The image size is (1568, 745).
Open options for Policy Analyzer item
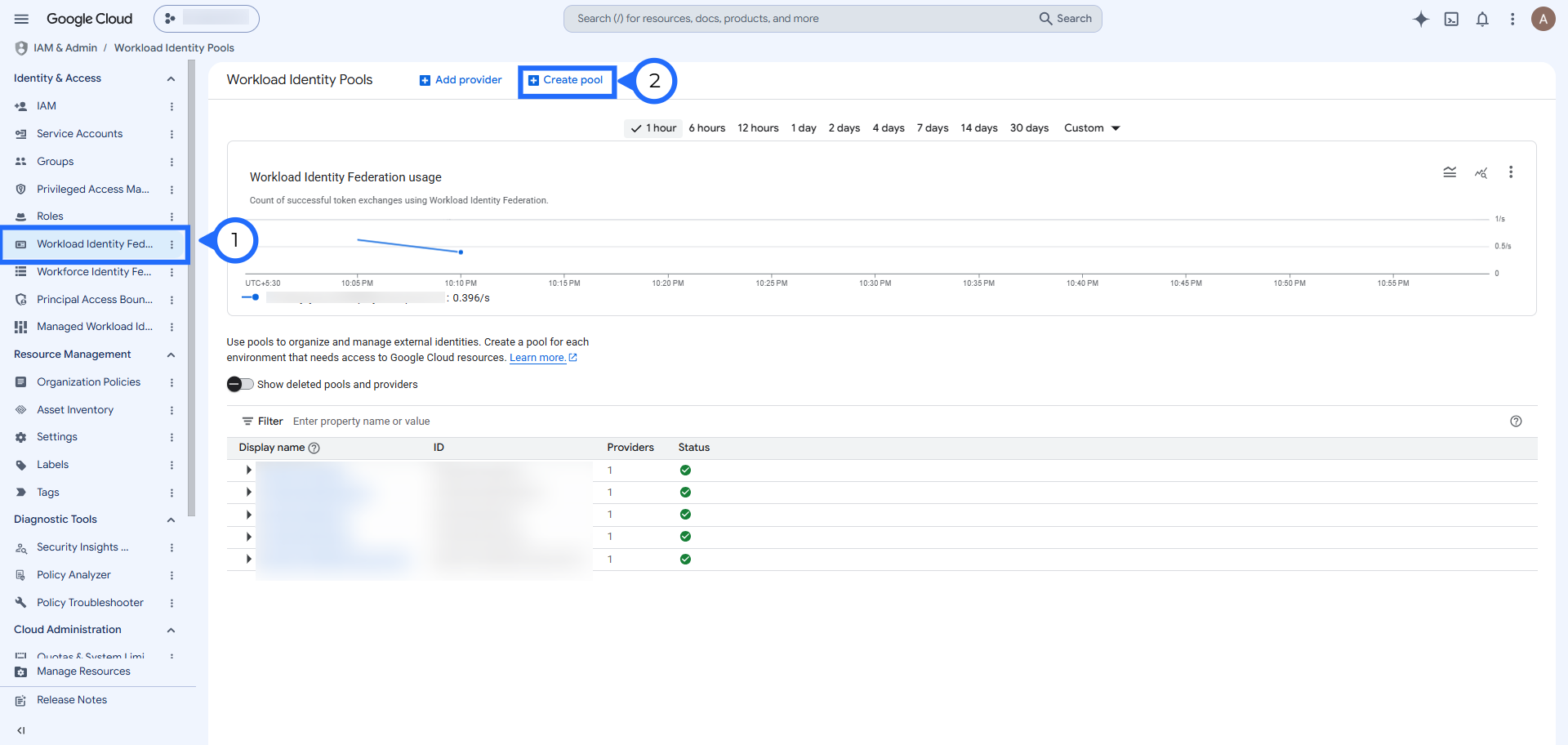pyautogui.click(x=171, y=575)
